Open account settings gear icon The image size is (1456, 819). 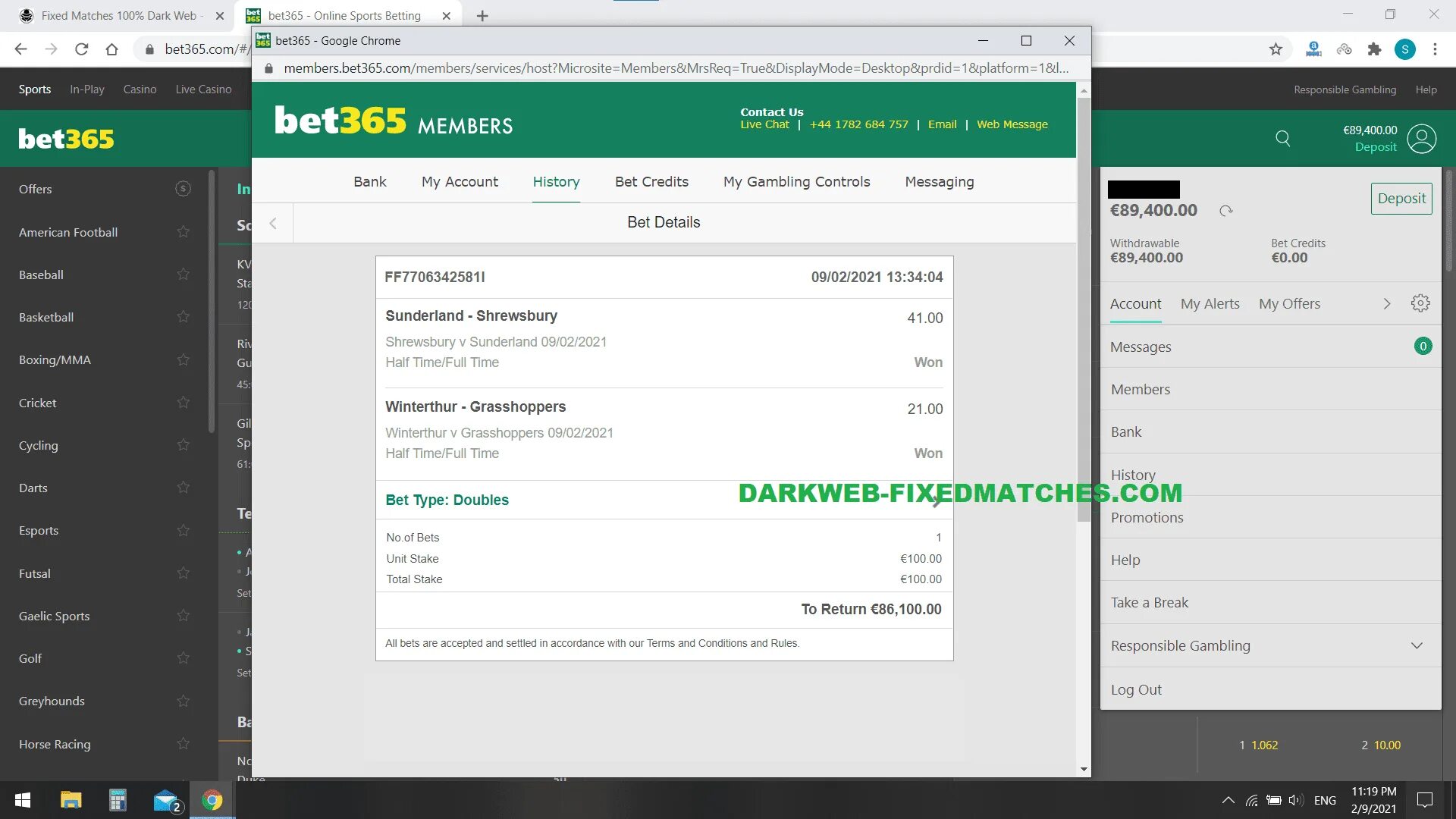[x=1420, y=303]
